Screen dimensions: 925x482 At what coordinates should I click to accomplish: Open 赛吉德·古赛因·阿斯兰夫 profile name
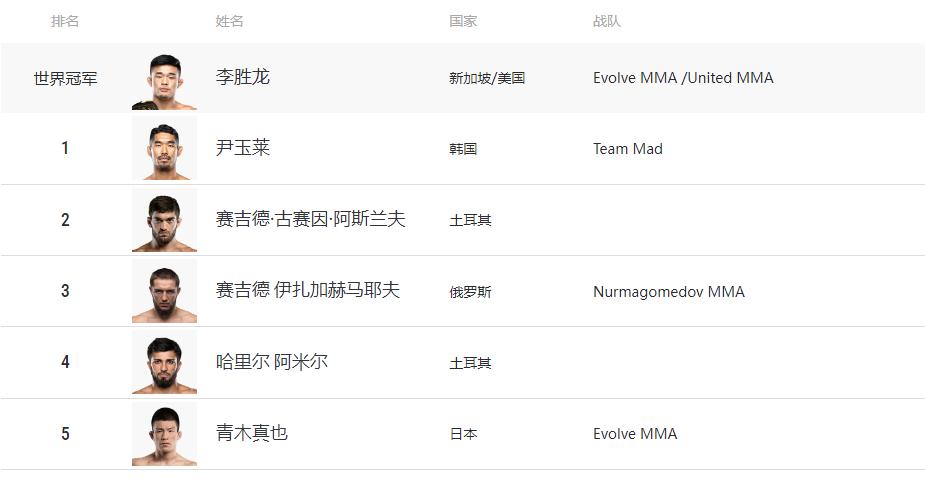(310, 219)
